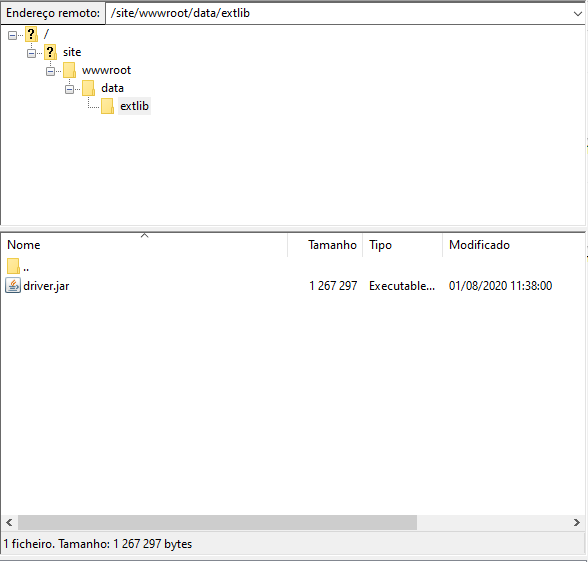Click the root folder question-mark icon
Screen dimensions: 588x562
tap(31, 34)
